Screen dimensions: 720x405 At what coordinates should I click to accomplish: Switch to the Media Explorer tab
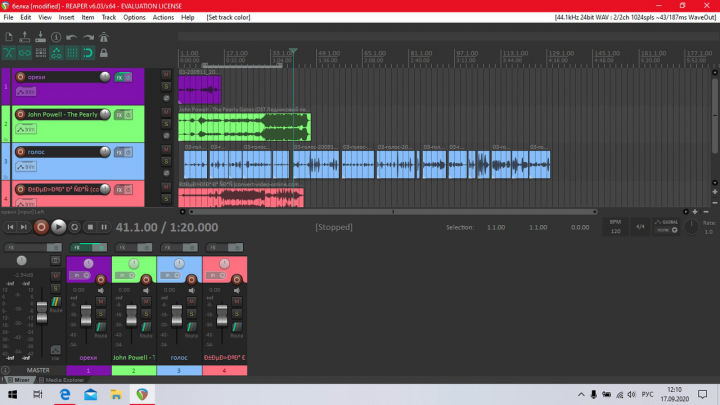(x=61, y=380)
